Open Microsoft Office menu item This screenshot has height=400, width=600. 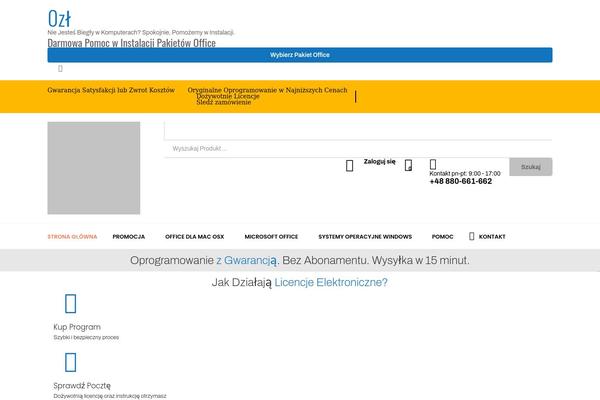(271, 237)
